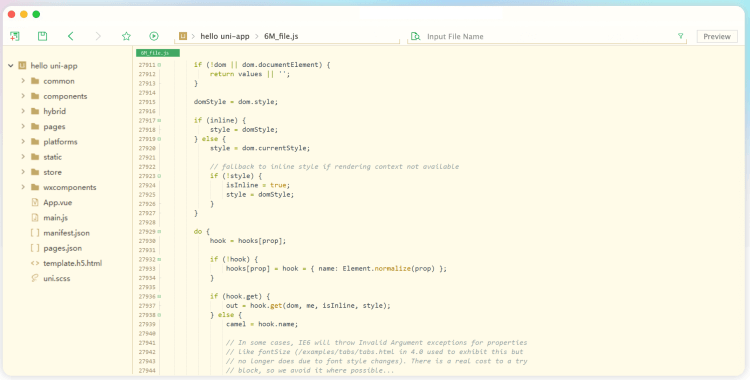Open manifest.json in the file tree
Viewport: 750px width, 380px height.
66,233
